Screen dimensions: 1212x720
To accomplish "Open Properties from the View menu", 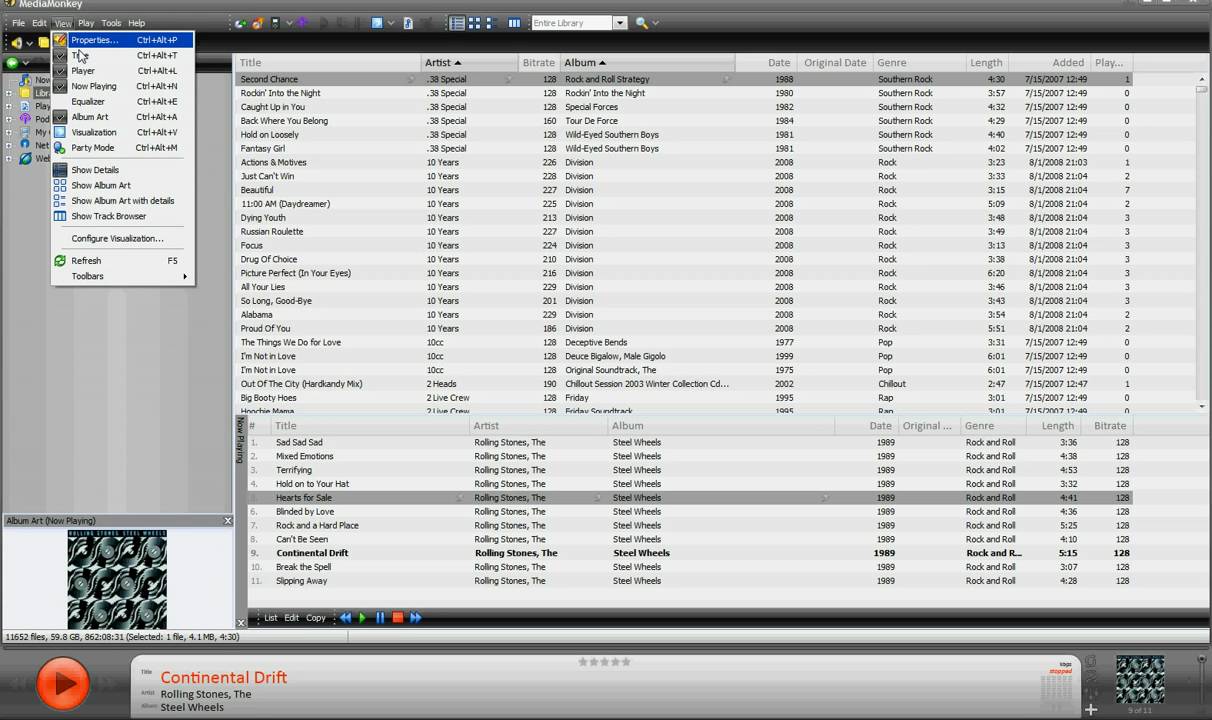I will [x=122, y=40].
